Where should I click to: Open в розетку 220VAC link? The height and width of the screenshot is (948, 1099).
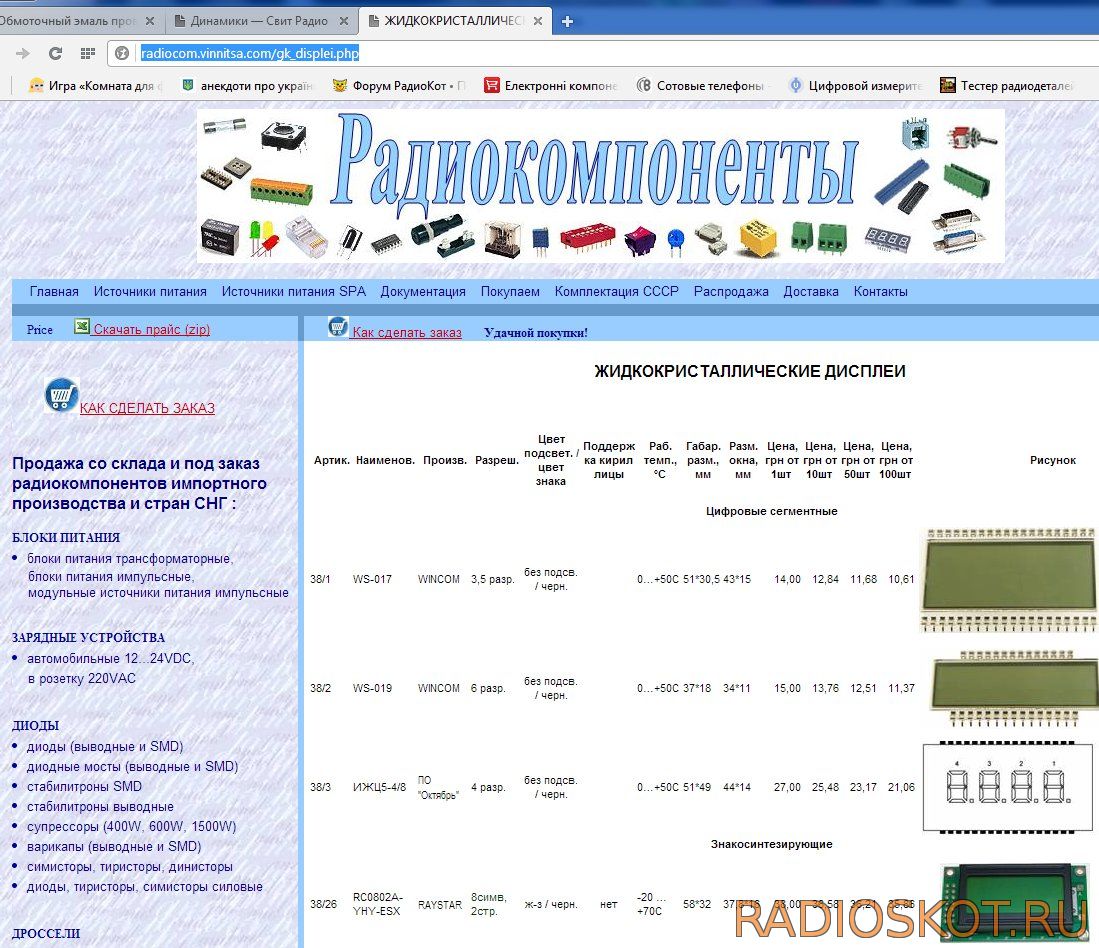tap(82, 678)
